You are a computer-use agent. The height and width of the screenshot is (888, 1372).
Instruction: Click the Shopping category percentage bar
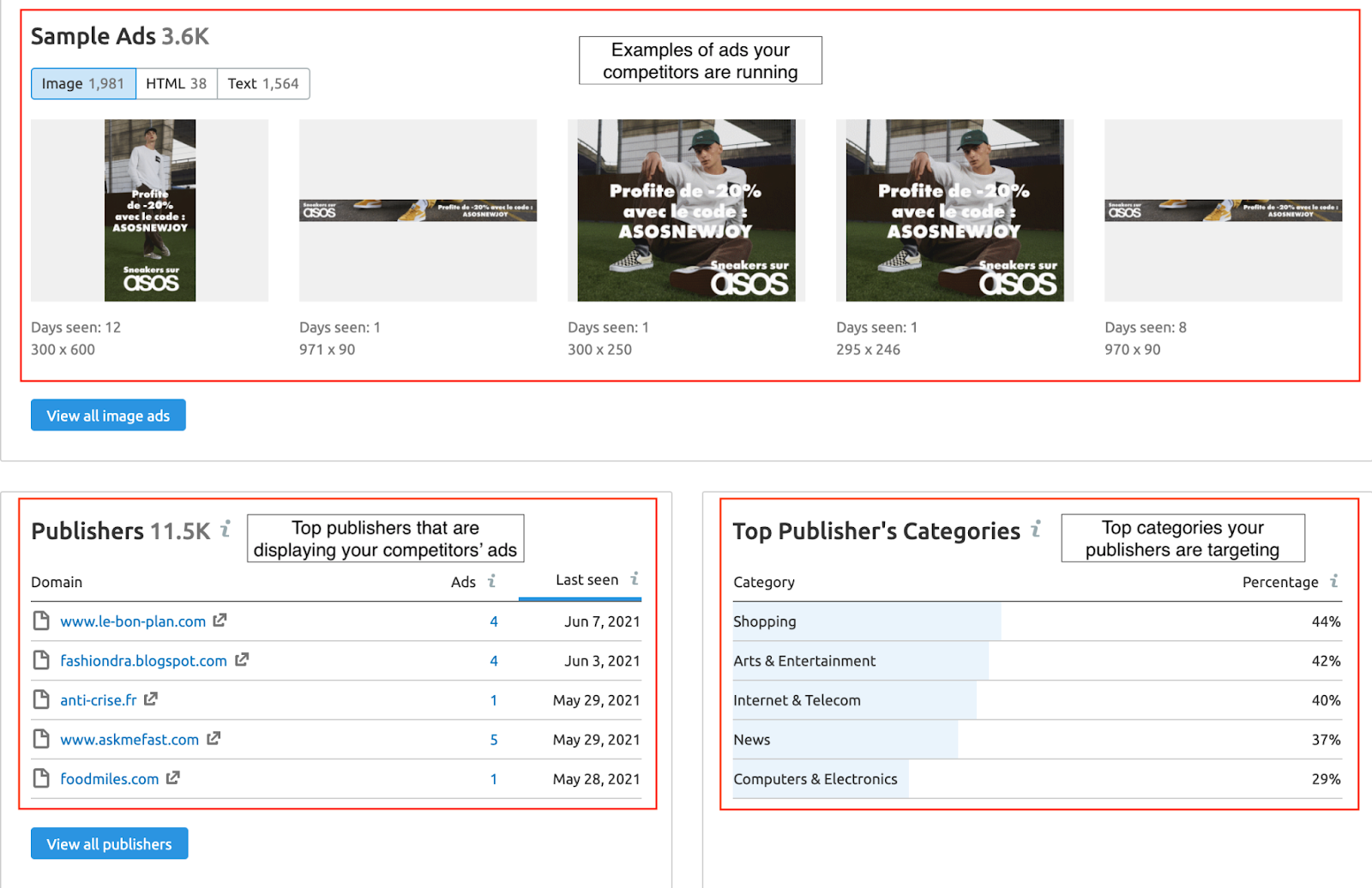(867, 621)
